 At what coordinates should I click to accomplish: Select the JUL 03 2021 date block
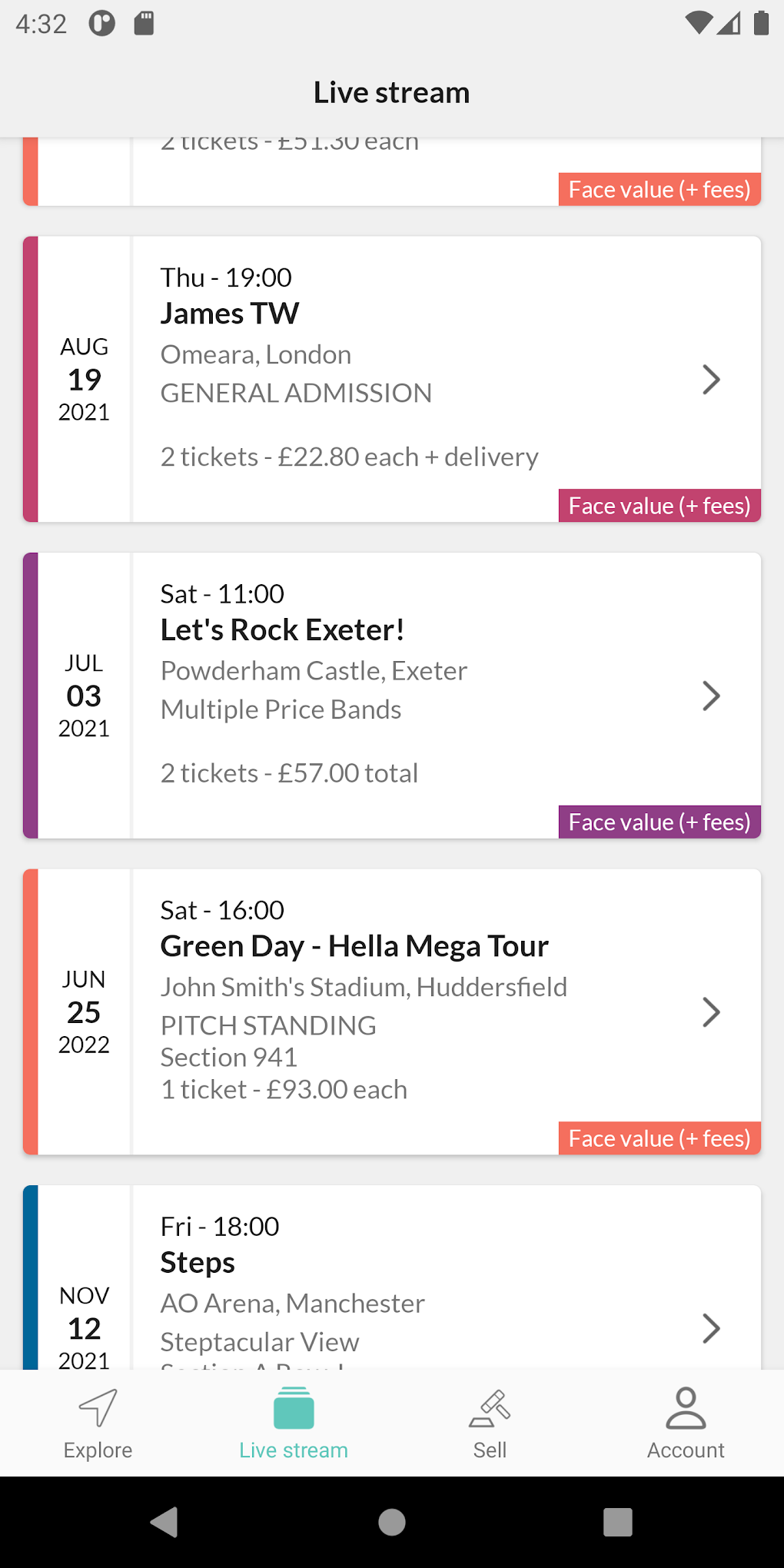tap(84, 696)
